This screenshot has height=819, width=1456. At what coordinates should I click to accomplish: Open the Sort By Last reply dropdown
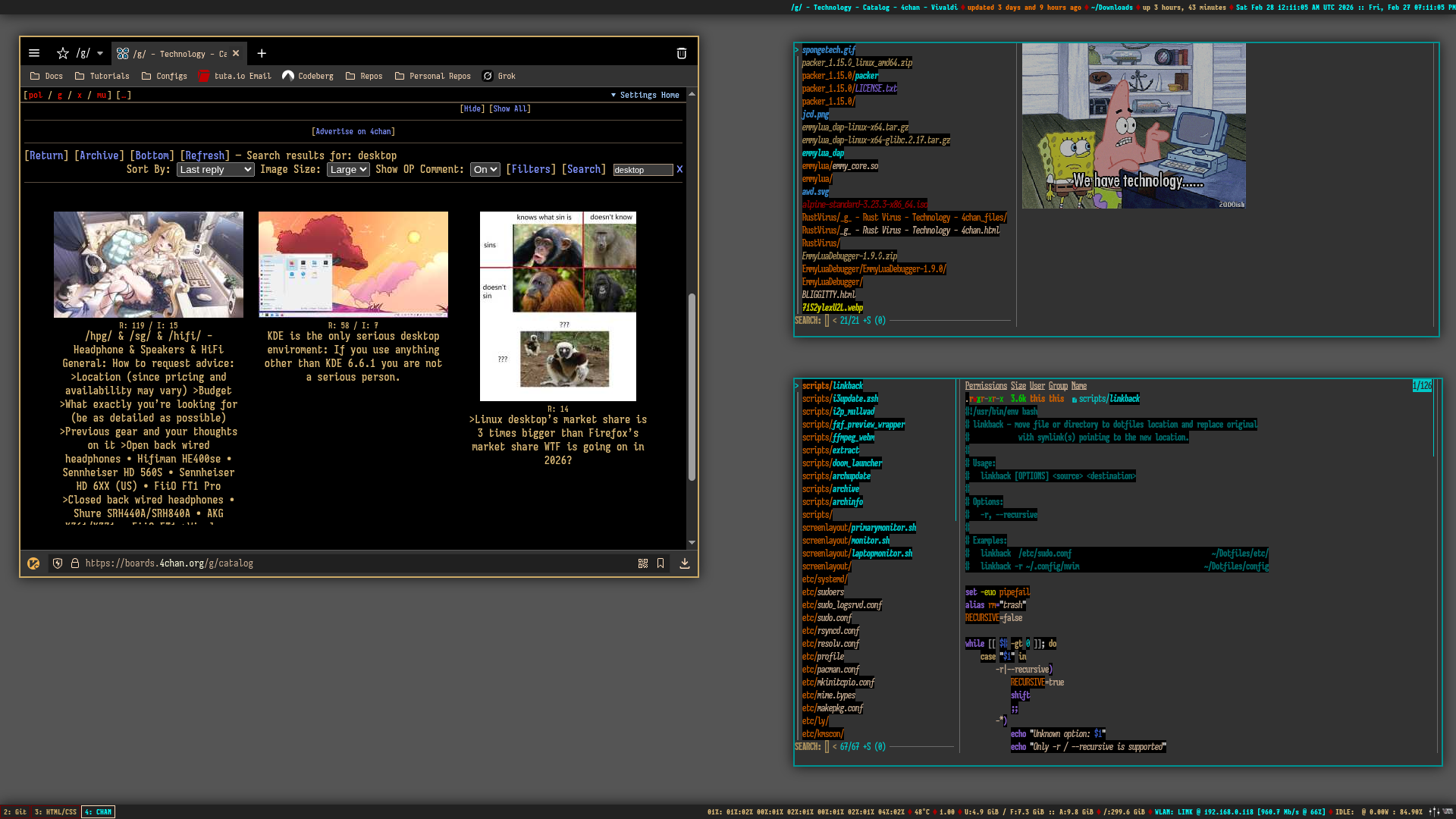coord(215,170)
